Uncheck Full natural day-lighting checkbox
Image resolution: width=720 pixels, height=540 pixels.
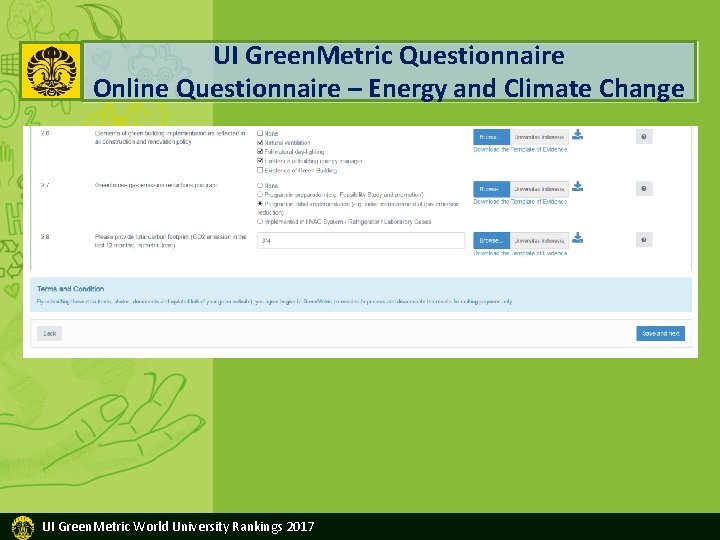[x=260, y=151]
